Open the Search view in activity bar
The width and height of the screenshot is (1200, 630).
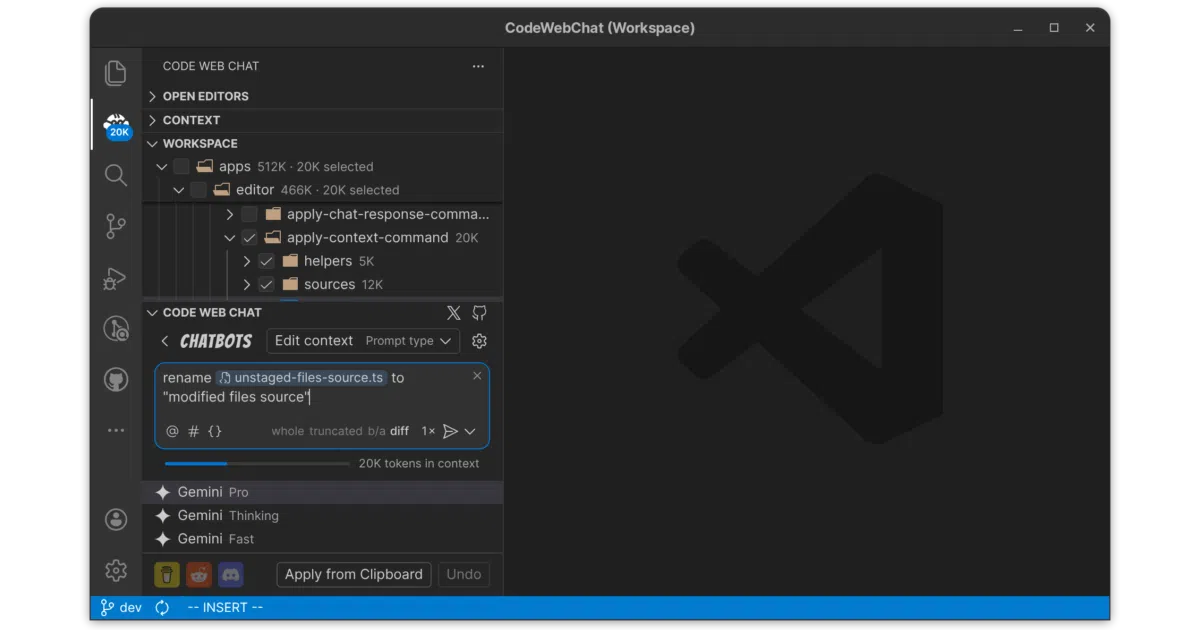(x=116, y=176)
